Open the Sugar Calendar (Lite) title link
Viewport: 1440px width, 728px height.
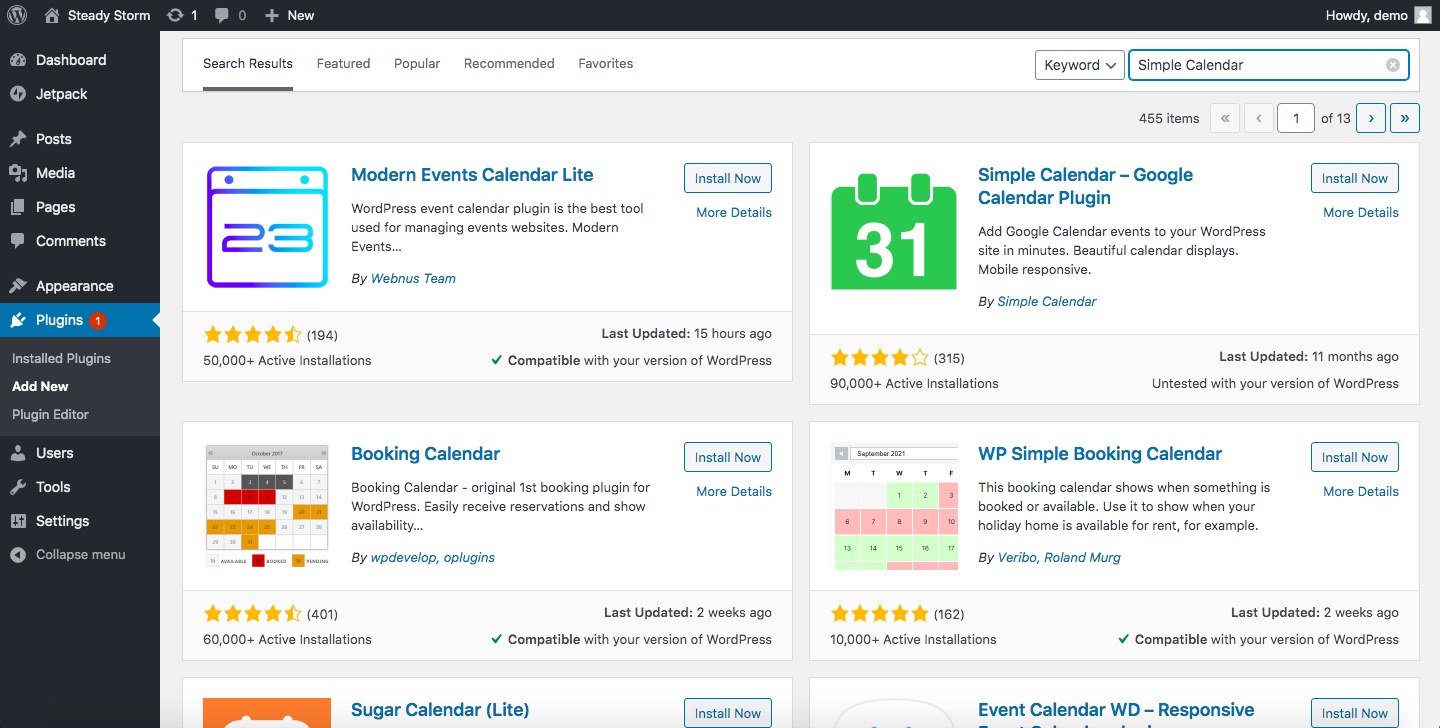point(440,711)
